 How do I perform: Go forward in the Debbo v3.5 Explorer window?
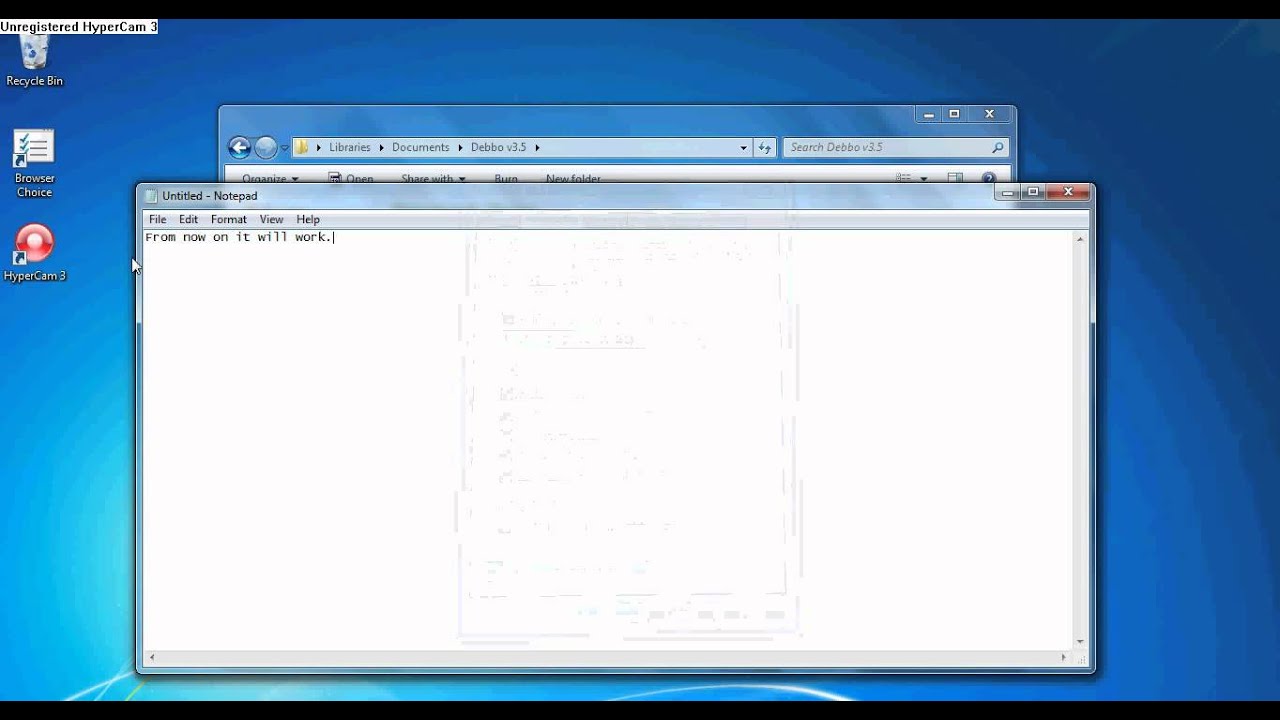tap(265, 148)
